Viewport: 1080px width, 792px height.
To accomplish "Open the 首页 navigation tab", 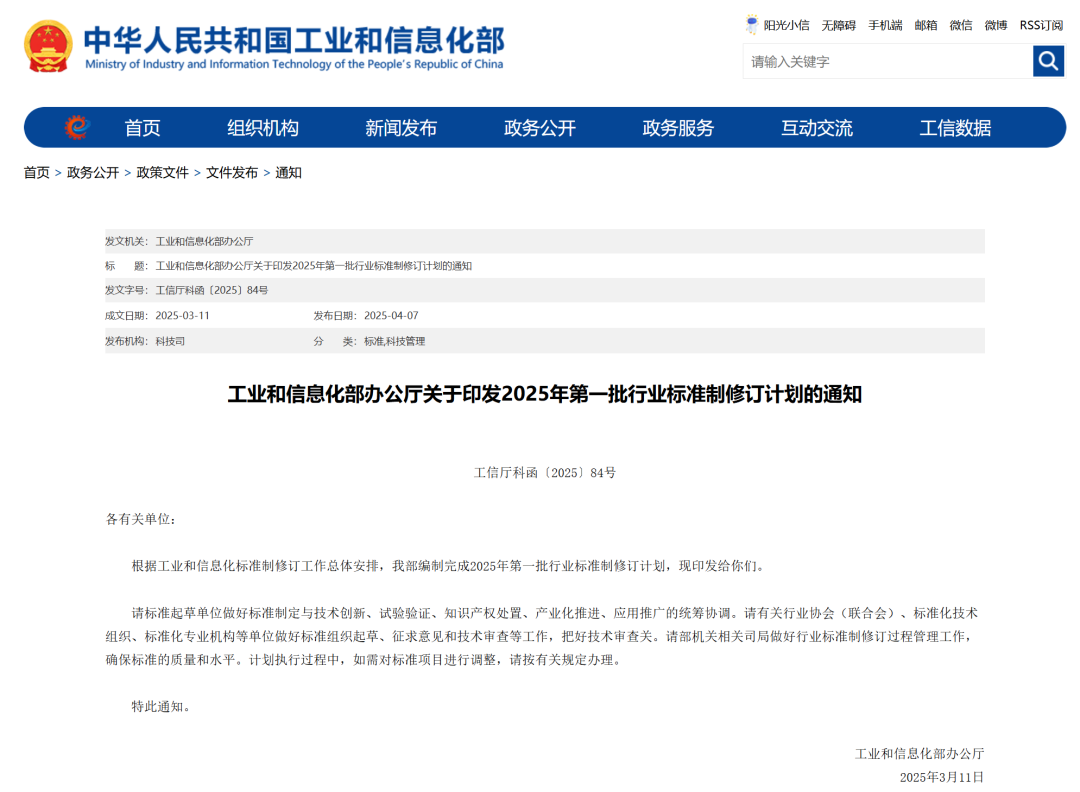I will click(x=142, y=128).
